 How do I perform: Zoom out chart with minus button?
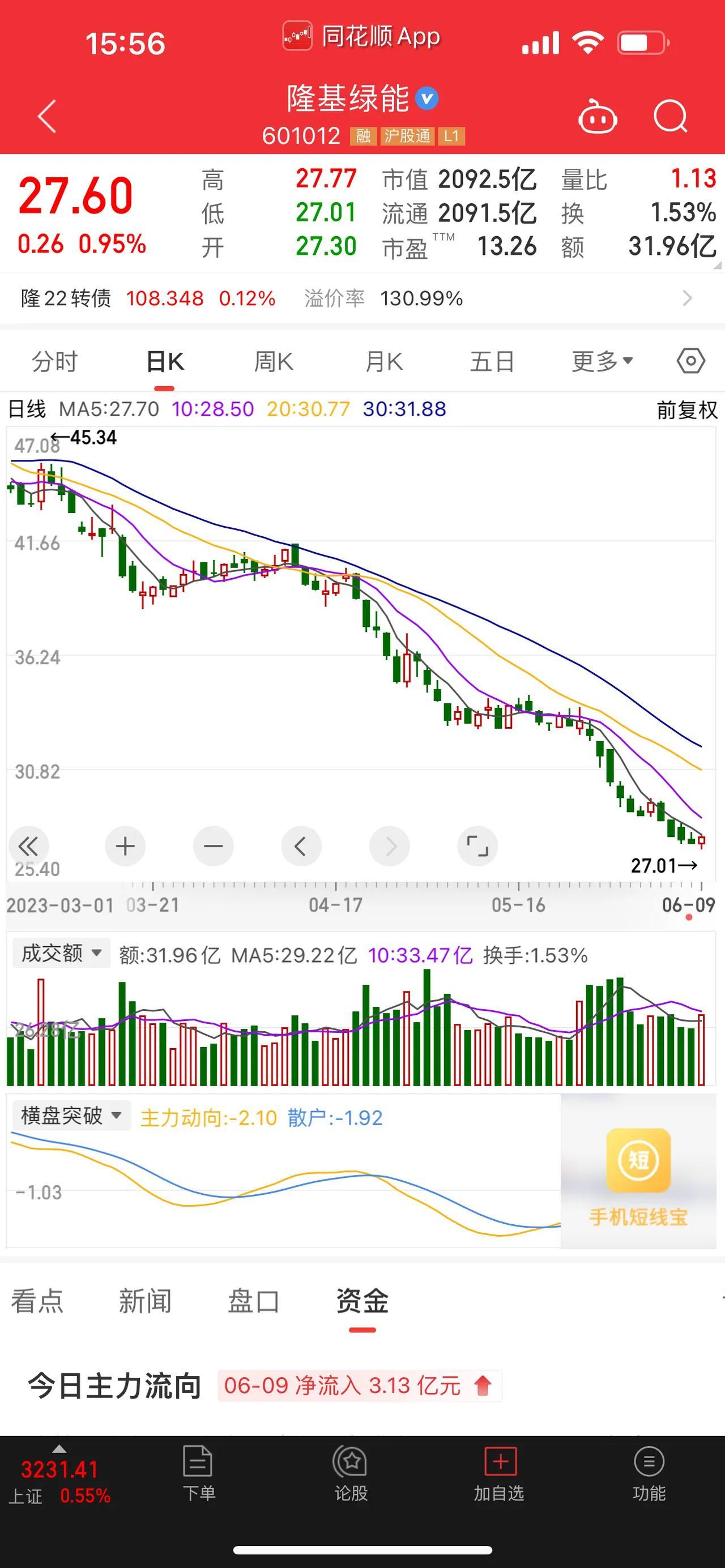[213, 846]
